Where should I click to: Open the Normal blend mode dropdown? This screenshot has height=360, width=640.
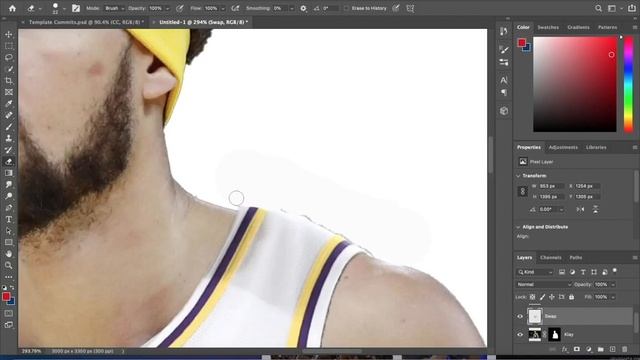(544, 284)
